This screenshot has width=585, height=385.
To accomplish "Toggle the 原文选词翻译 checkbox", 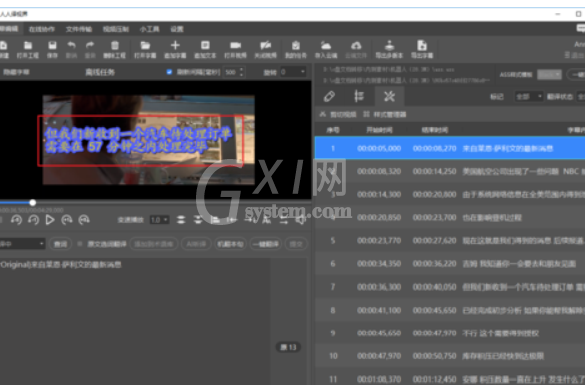I will pos(79,244).
